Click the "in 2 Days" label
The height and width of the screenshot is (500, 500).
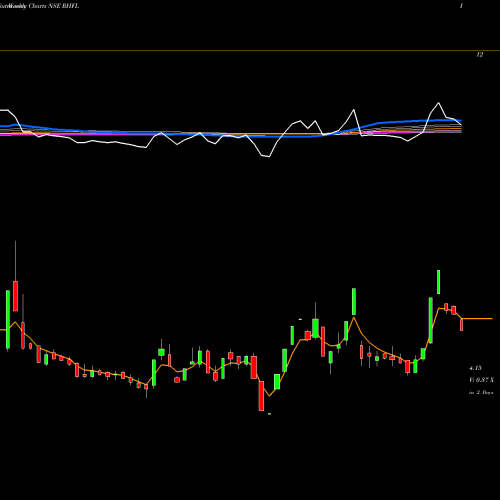tap(481, 393)
